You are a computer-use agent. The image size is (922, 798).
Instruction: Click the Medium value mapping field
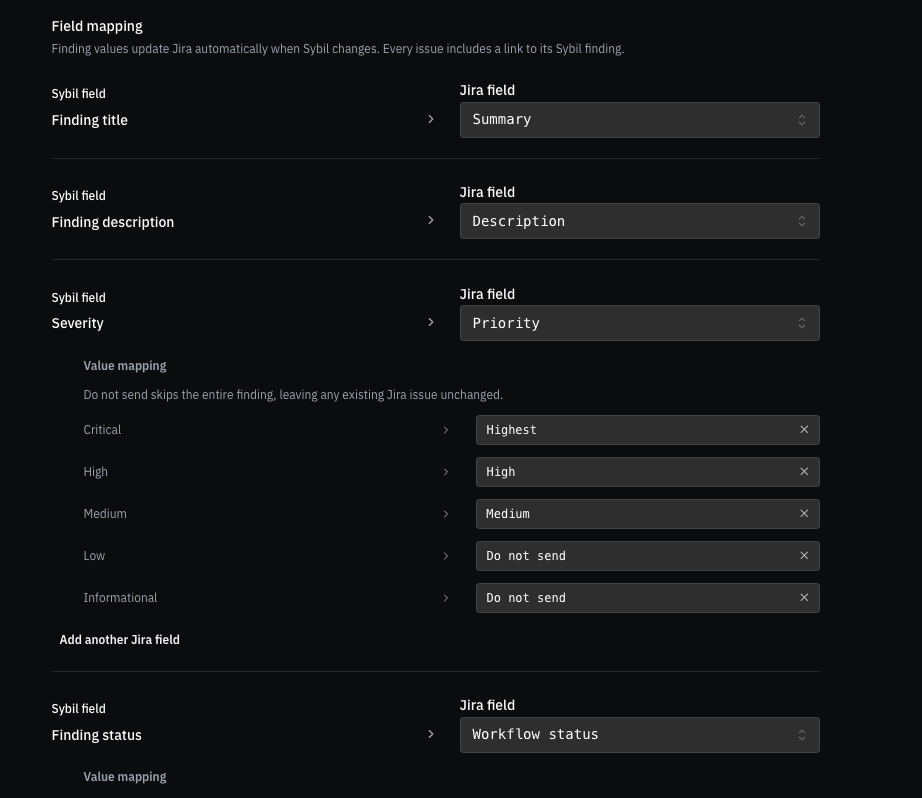point(647,514)
